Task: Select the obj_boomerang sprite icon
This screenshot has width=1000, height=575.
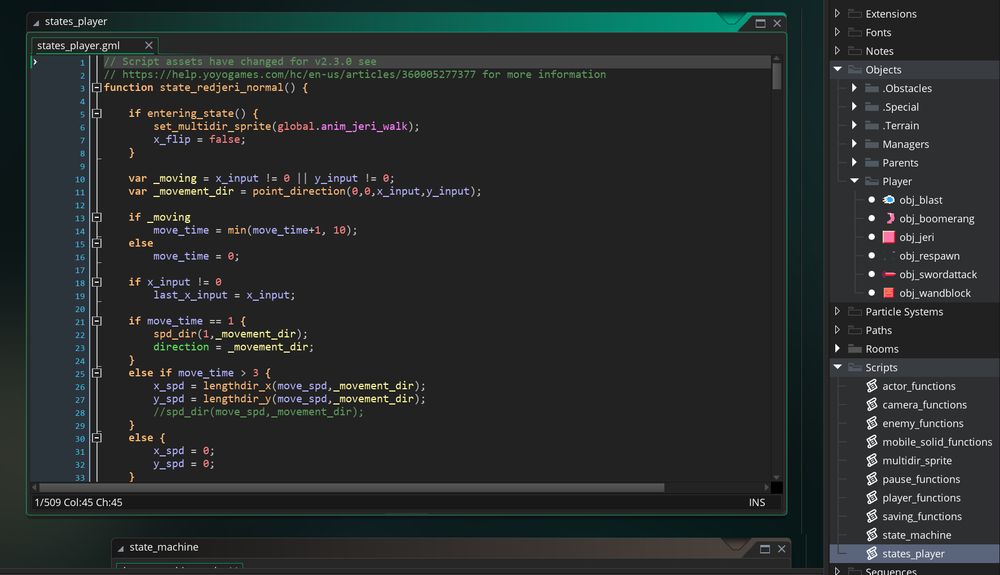Action: [x=889, y=219]
